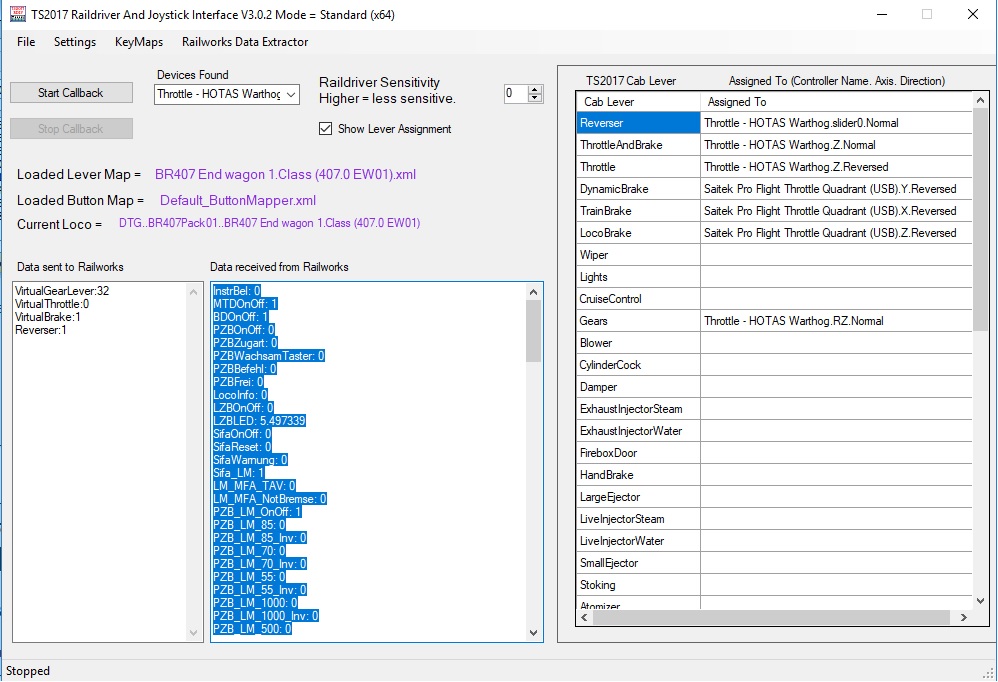Click the lever table scroll right arrow
This screenshot has width=998, height=682.
[x=964, y=617]
